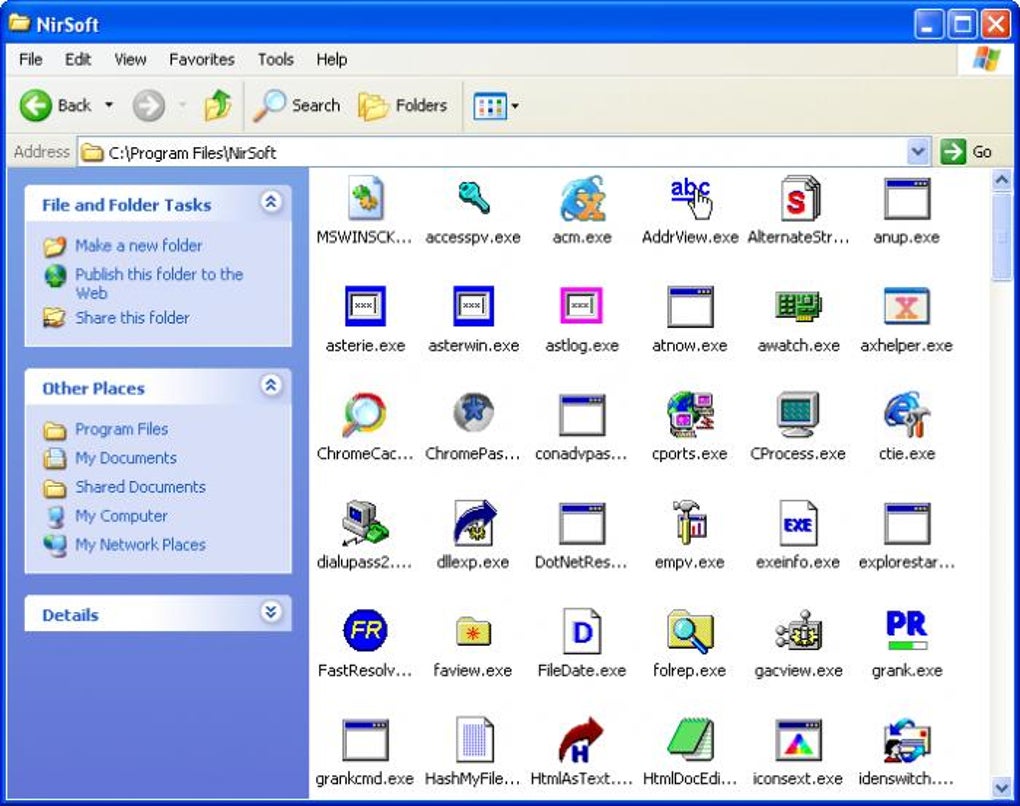Select the ChromePas... icon
This screenshot has height=806, width=1020.
tap(474, 412)
